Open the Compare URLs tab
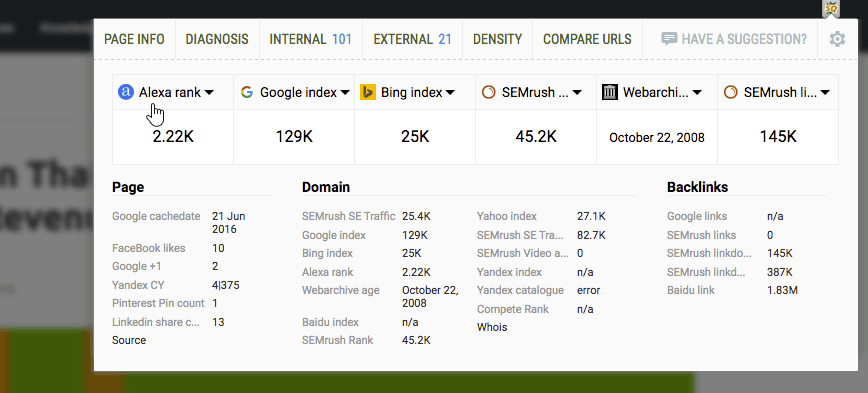The image size is (868, 393). [x=587, y=39]
